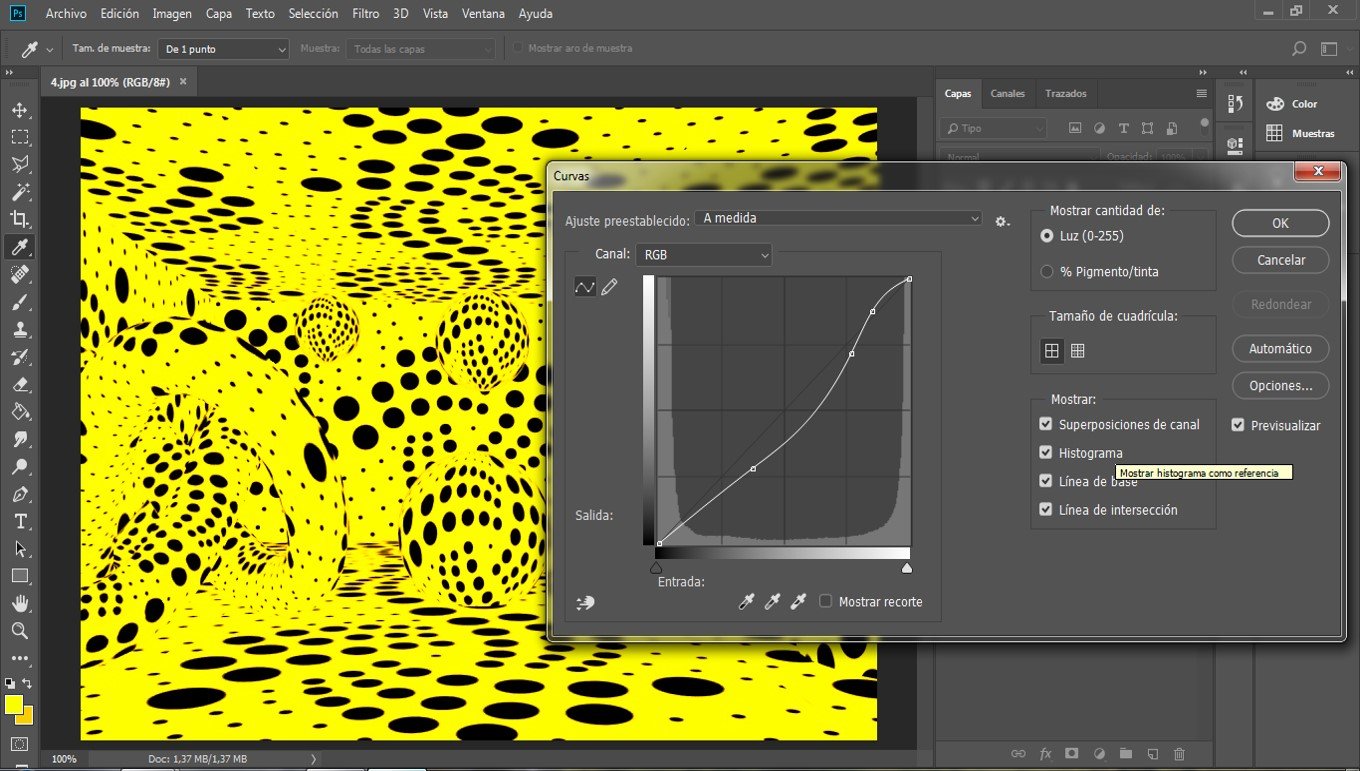Open the Canal RGB dropdown

[x=705, y=255]
